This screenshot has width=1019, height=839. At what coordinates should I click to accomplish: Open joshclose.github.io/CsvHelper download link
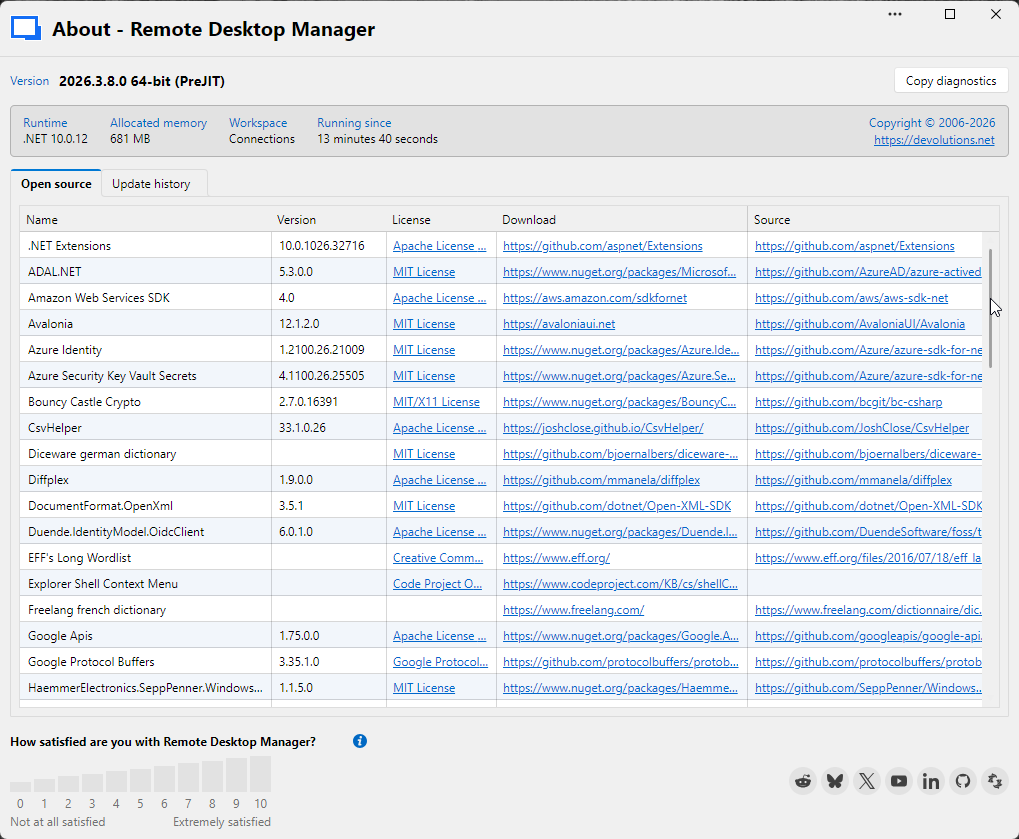pos(603,428)
